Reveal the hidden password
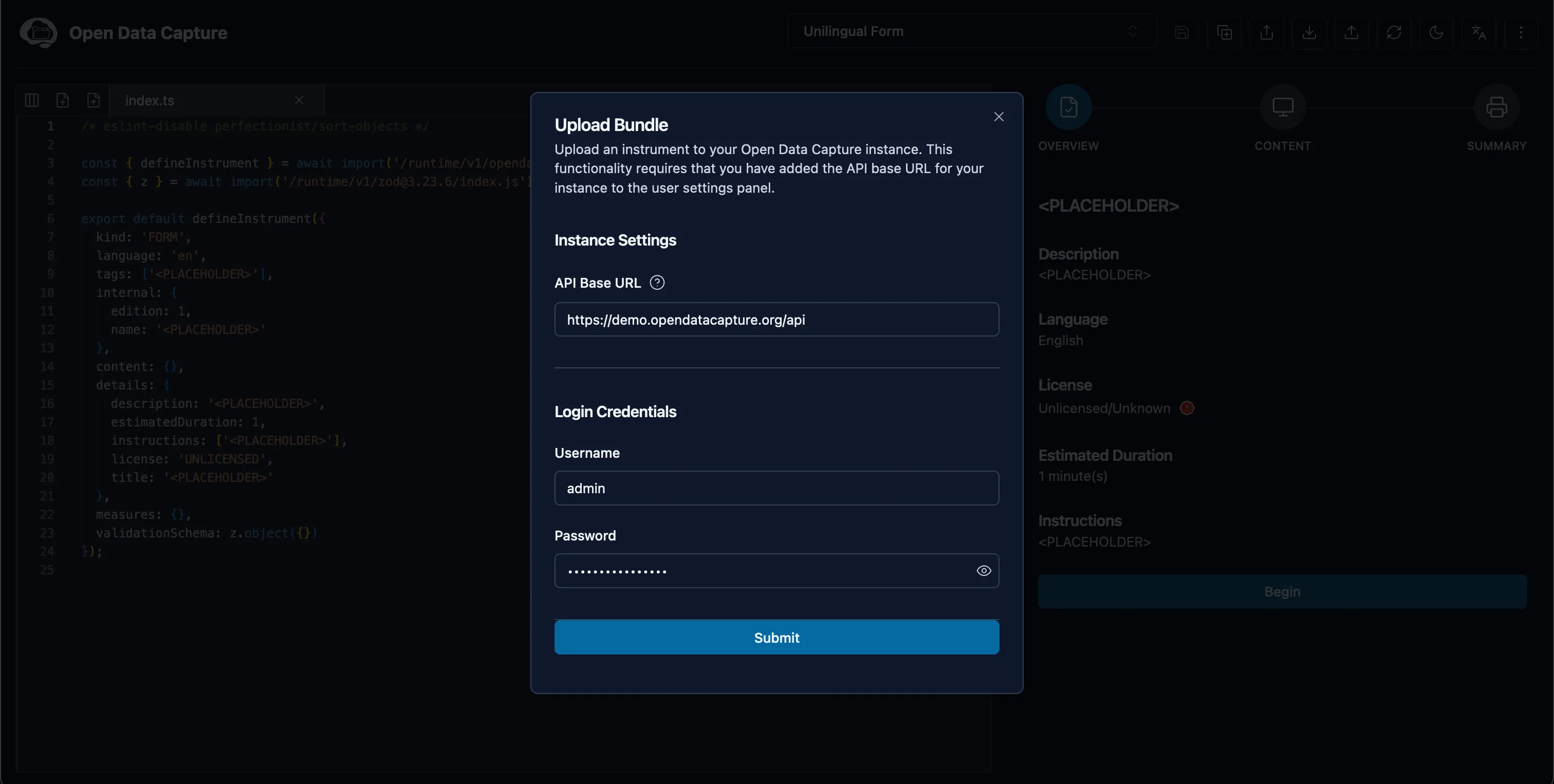Viewport: 1554px width, 784px height. pos(984,570)
